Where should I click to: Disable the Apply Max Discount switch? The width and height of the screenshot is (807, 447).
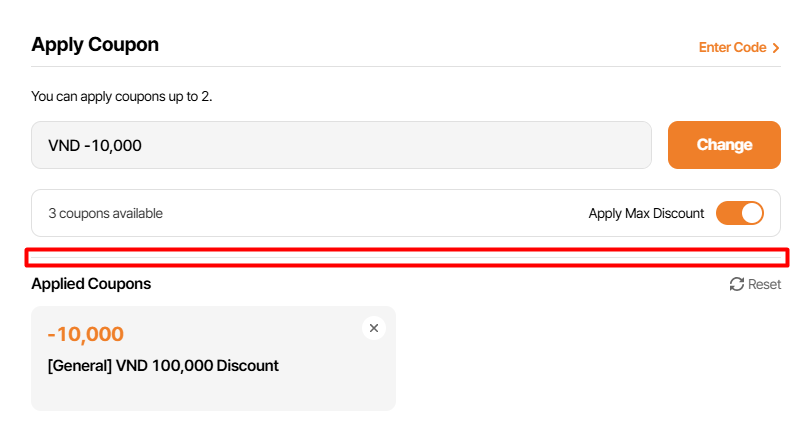coord(740,213)
